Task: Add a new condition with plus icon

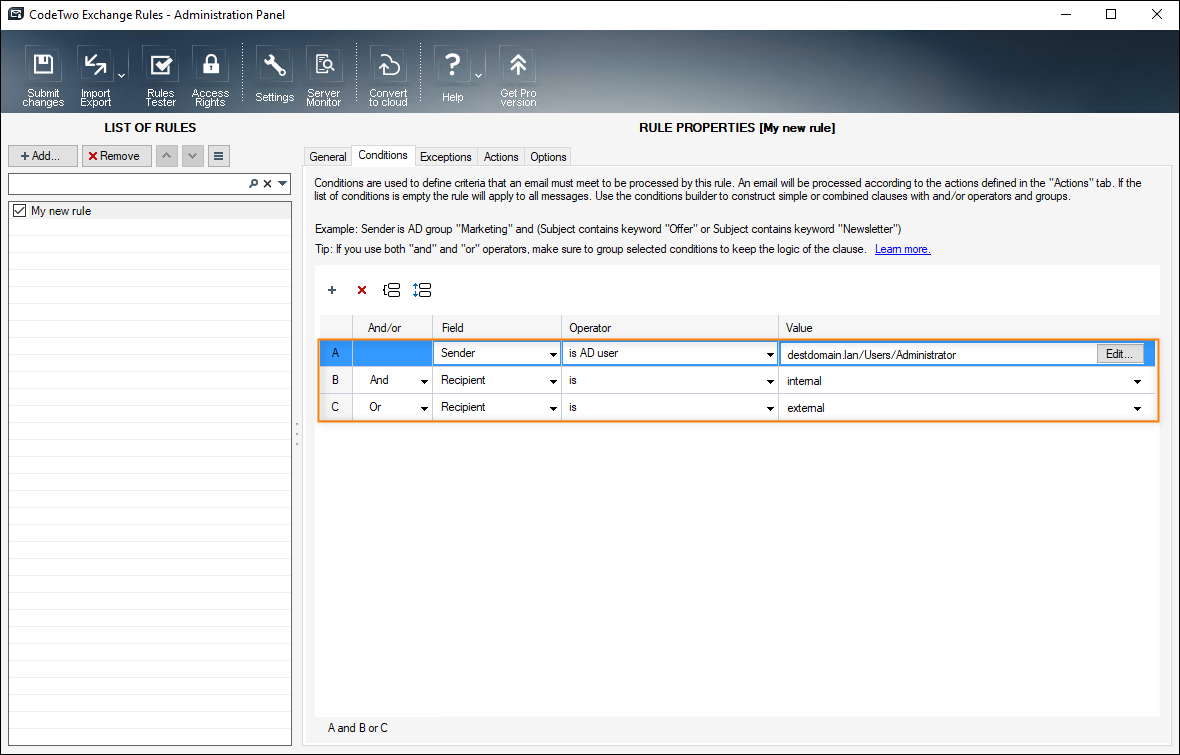Action: (x=332, y=290)
